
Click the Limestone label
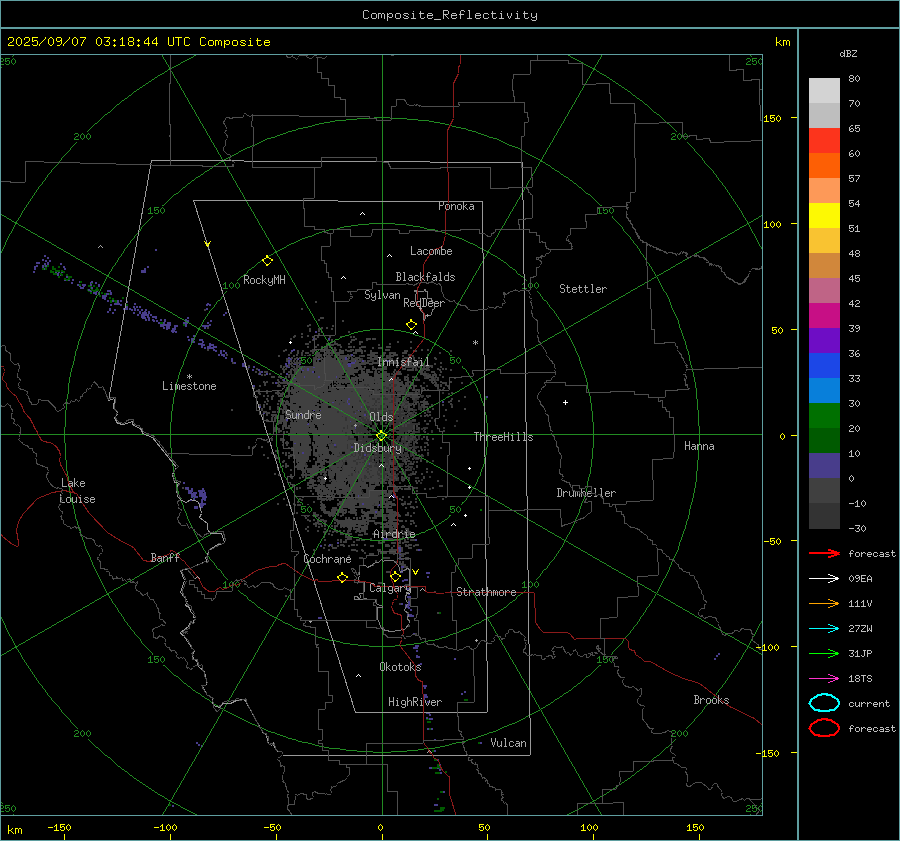point(189,386)
